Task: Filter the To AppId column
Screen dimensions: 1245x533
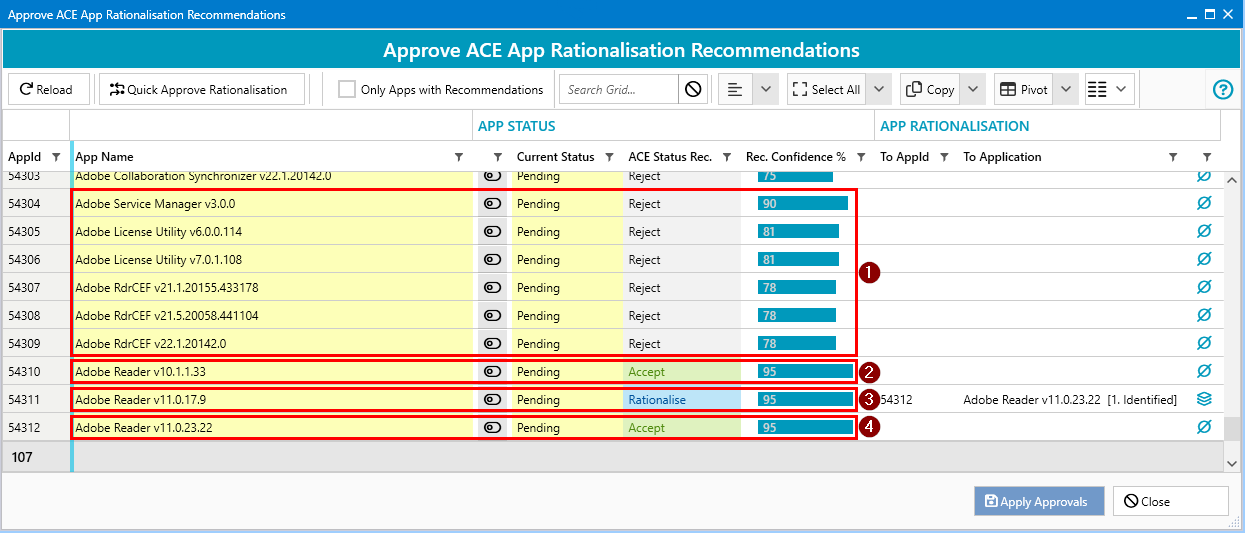Action: point(944,157)
